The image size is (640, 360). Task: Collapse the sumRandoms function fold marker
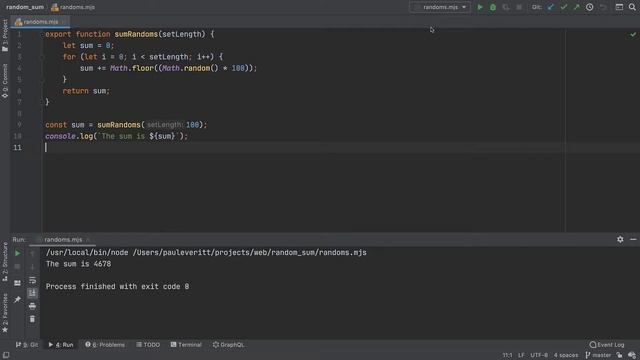(x=42, y=35)
